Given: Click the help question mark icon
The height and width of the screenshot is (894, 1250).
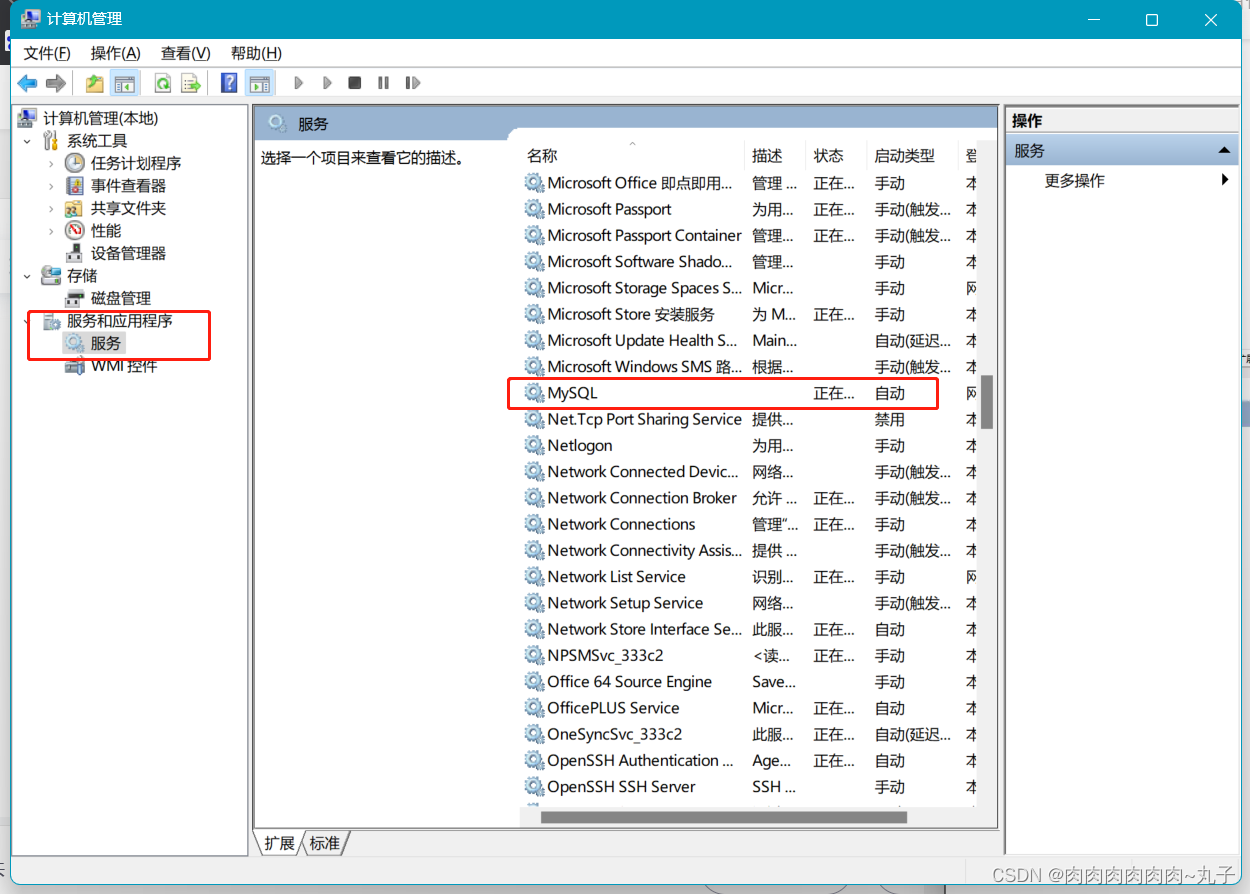Looking at the screenshot, I should (x=229, y=82).
